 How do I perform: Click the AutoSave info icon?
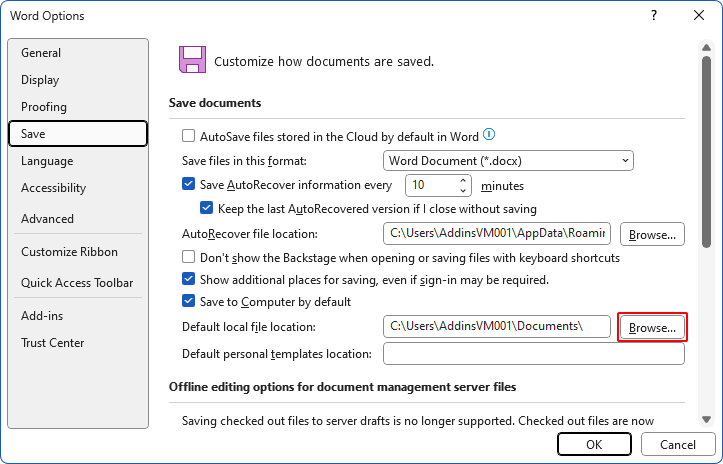click(x=489, y=135)
